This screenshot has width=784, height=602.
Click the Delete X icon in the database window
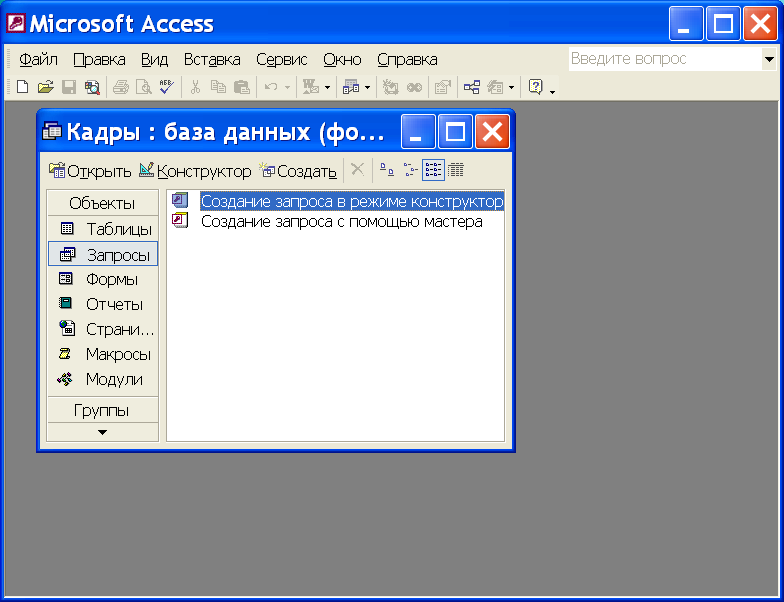(x=358, y=170)
